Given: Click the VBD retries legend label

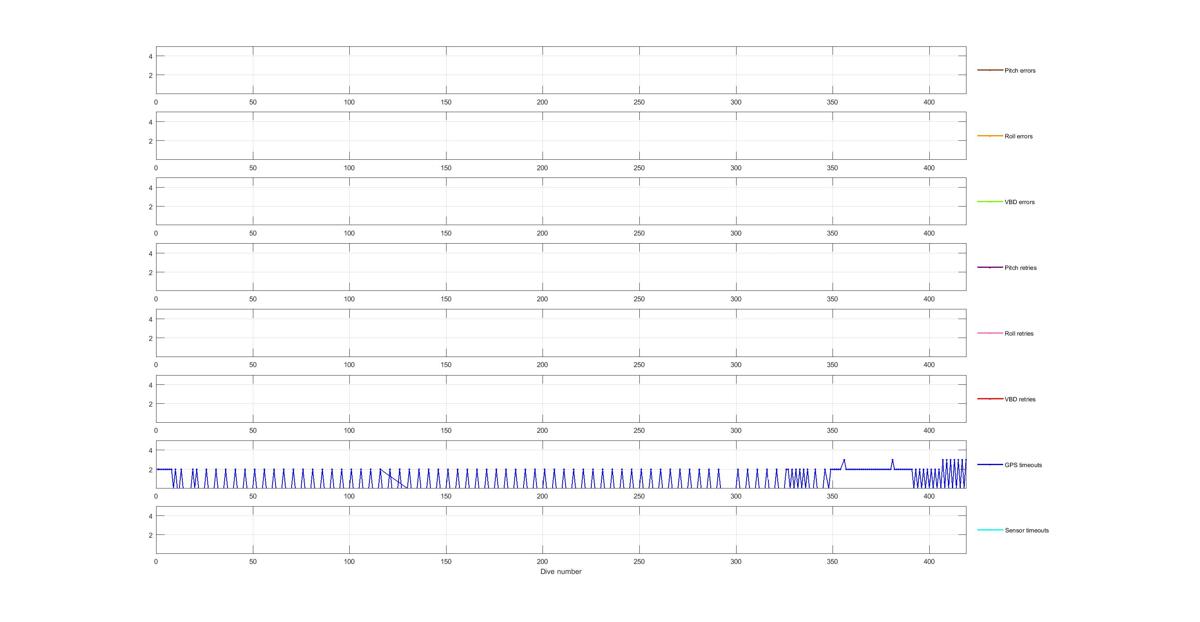Looking at the screenshot, I should click(1020, 399).
